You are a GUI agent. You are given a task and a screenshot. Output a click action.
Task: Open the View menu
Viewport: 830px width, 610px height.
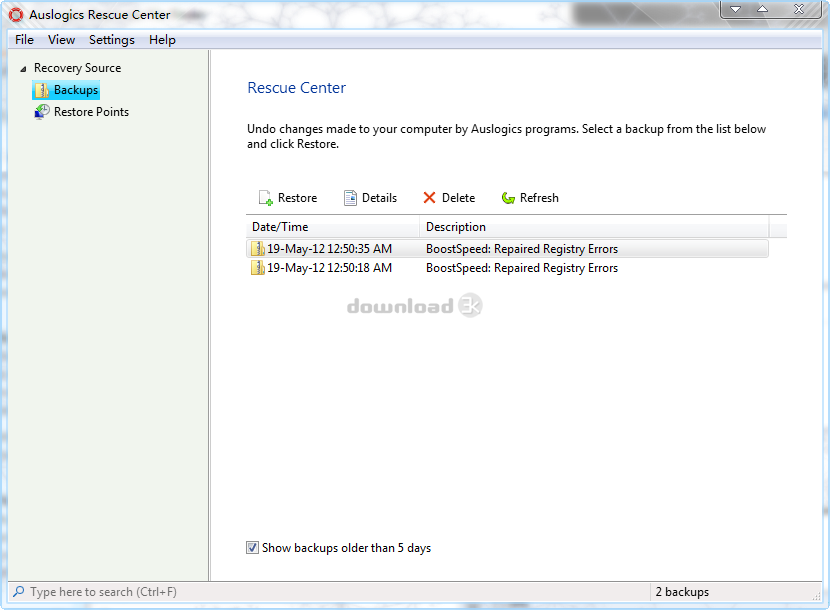point(61,40)
